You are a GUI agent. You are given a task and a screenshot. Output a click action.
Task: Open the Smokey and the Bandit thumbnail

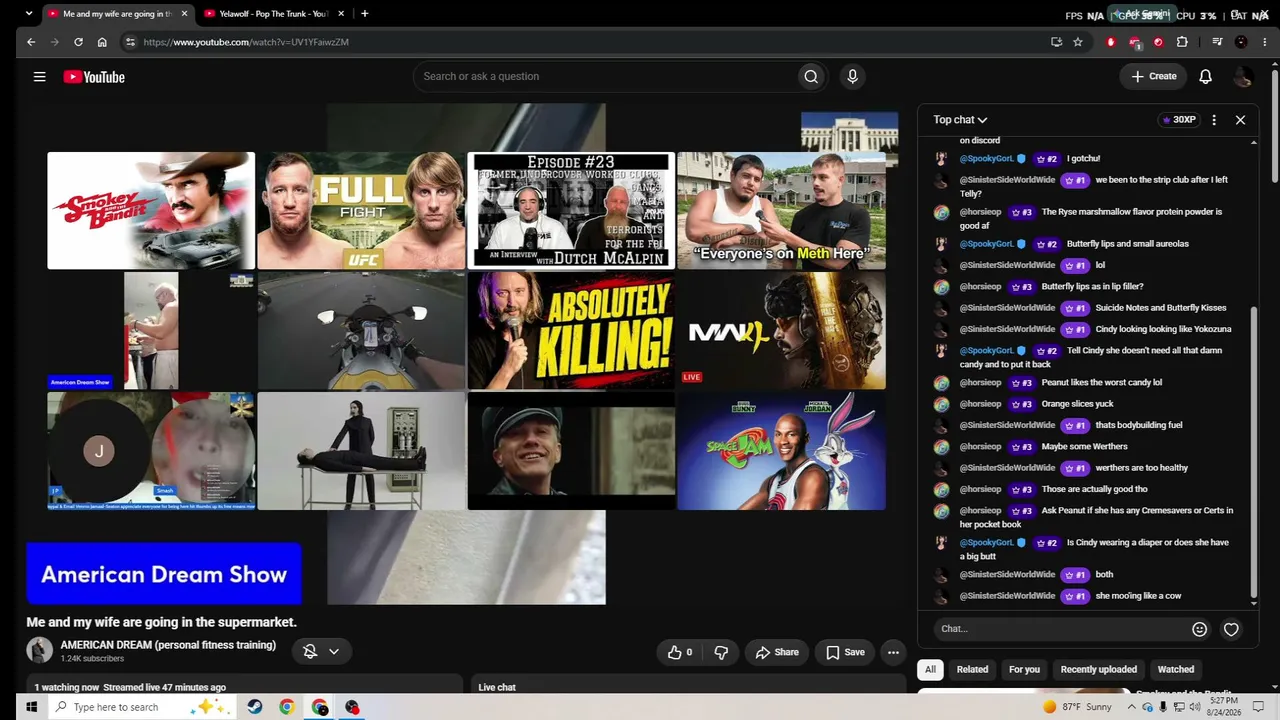151,210
